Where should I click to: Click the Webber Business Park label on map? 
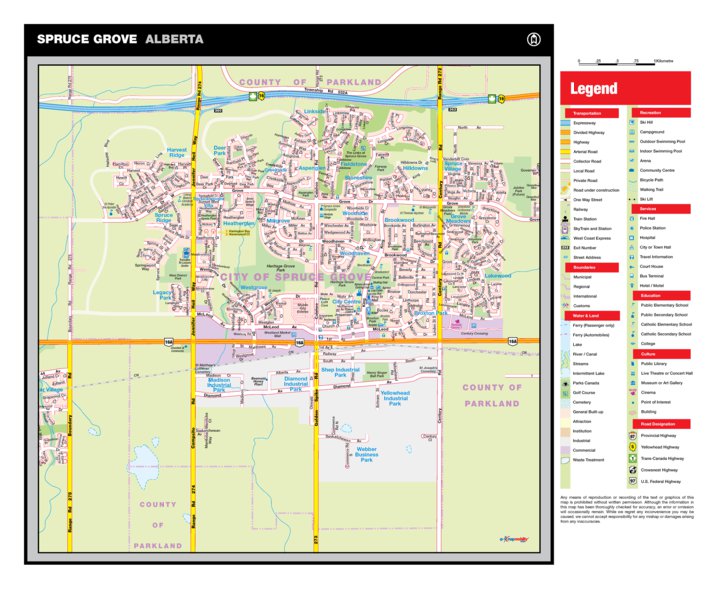coord(366,455)
